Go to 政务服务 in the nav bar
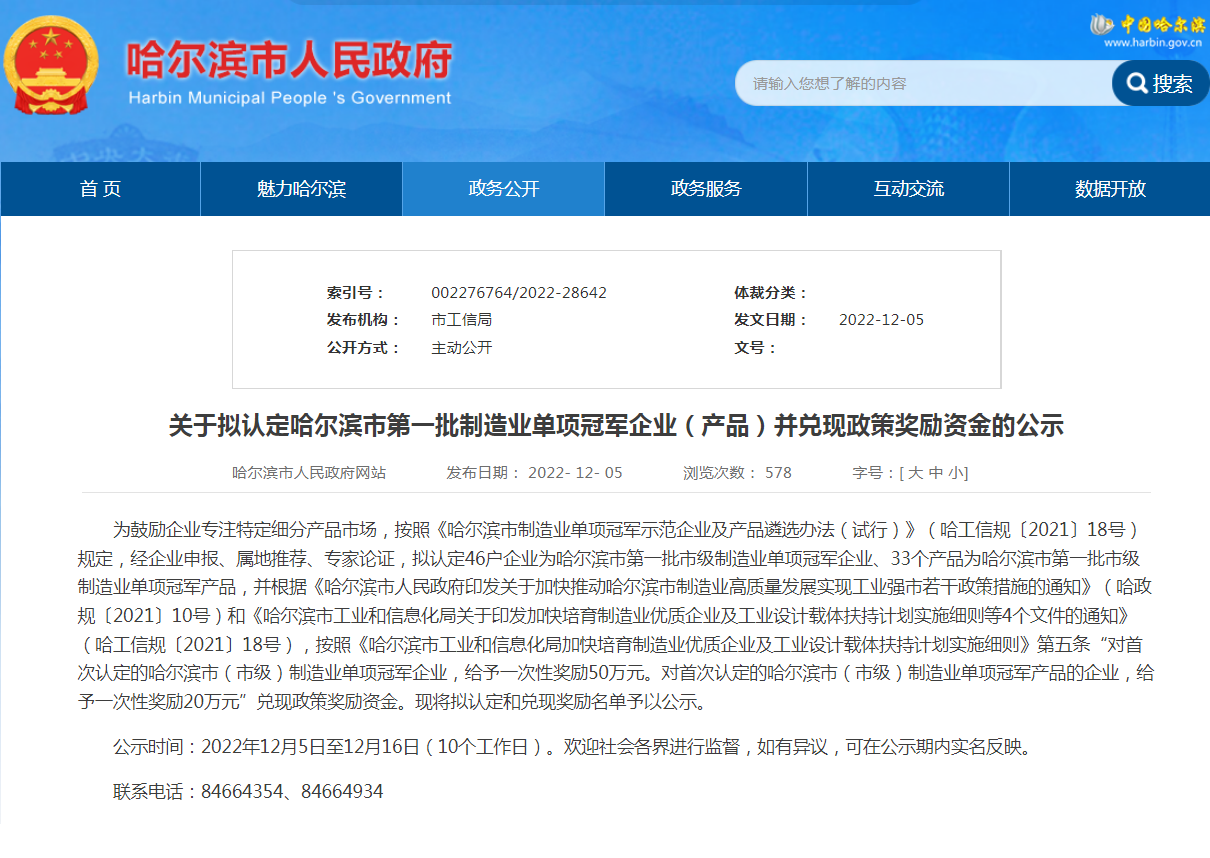 [x=705, y=189]
